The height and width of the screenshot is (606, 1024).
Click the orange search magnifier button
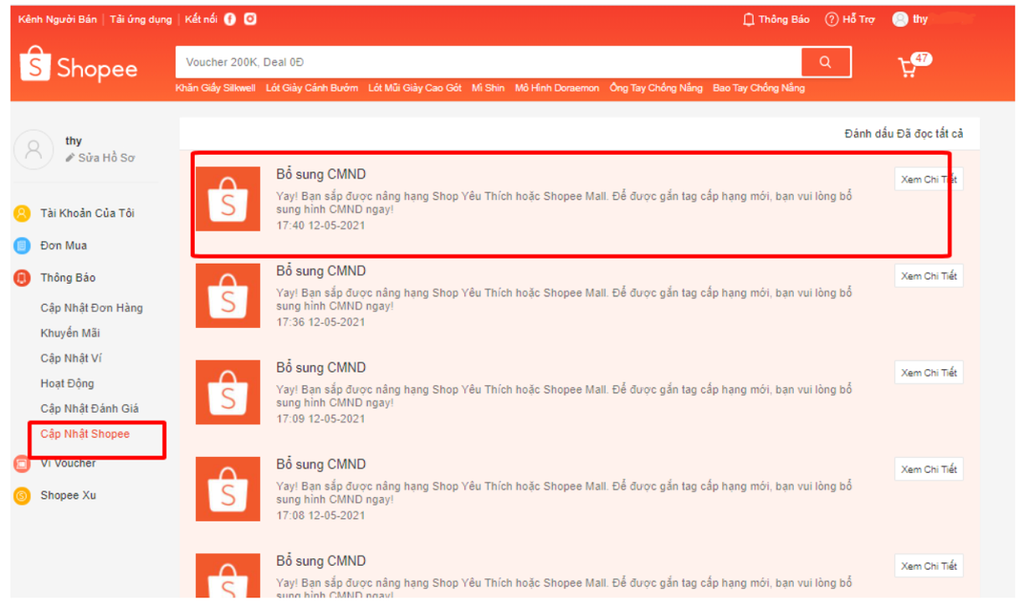coord(825,62)
